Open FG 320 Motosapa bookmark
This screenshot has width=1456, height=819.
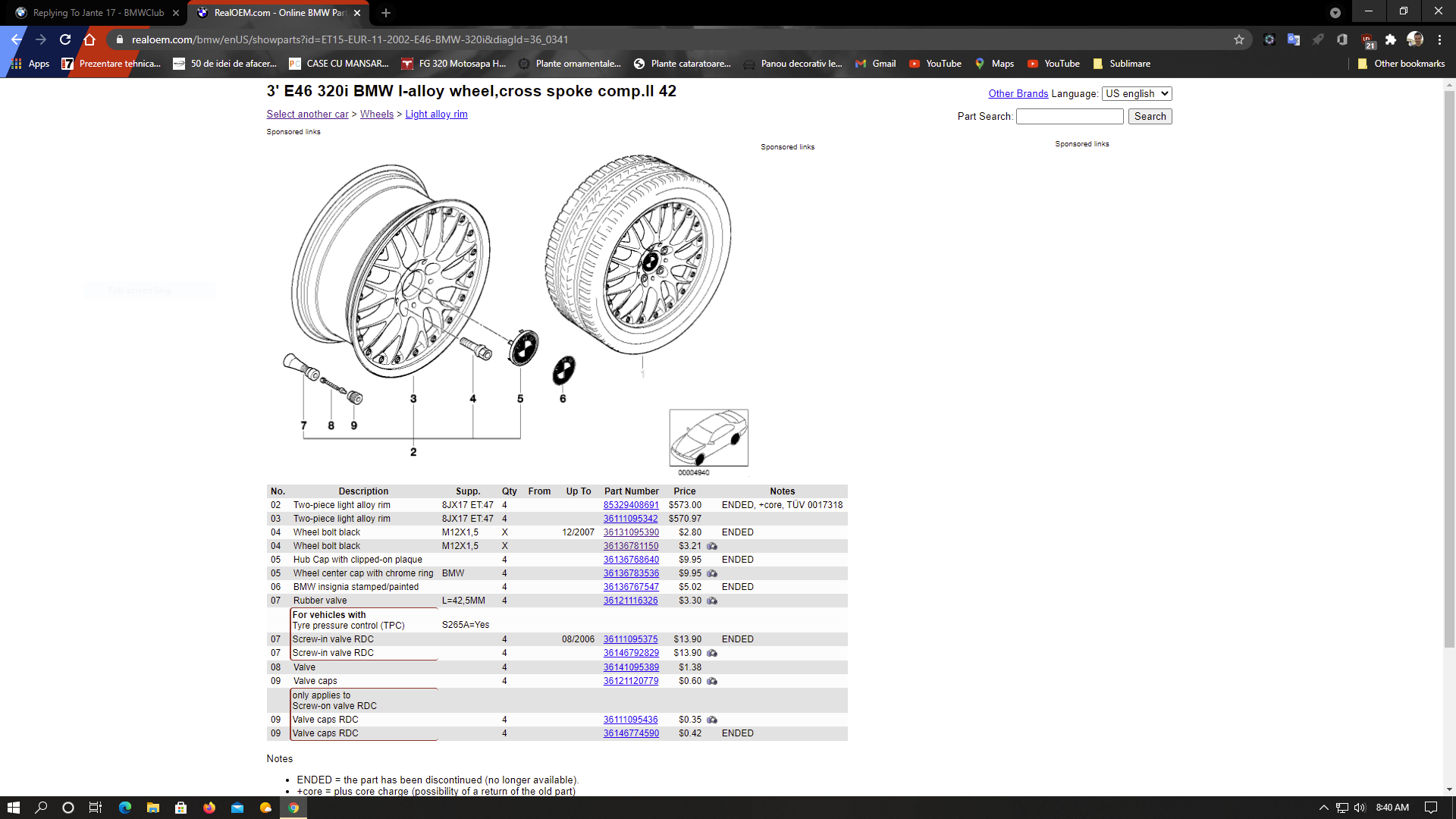453,64
